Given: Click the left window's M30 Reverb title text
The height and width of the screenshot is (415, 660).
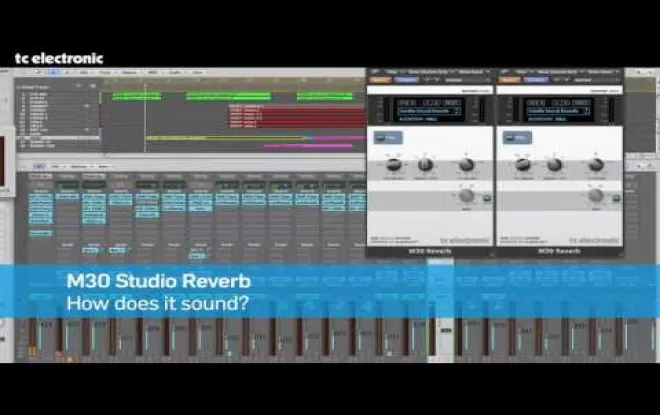Looking at the screenshot, I should [430, 251].
